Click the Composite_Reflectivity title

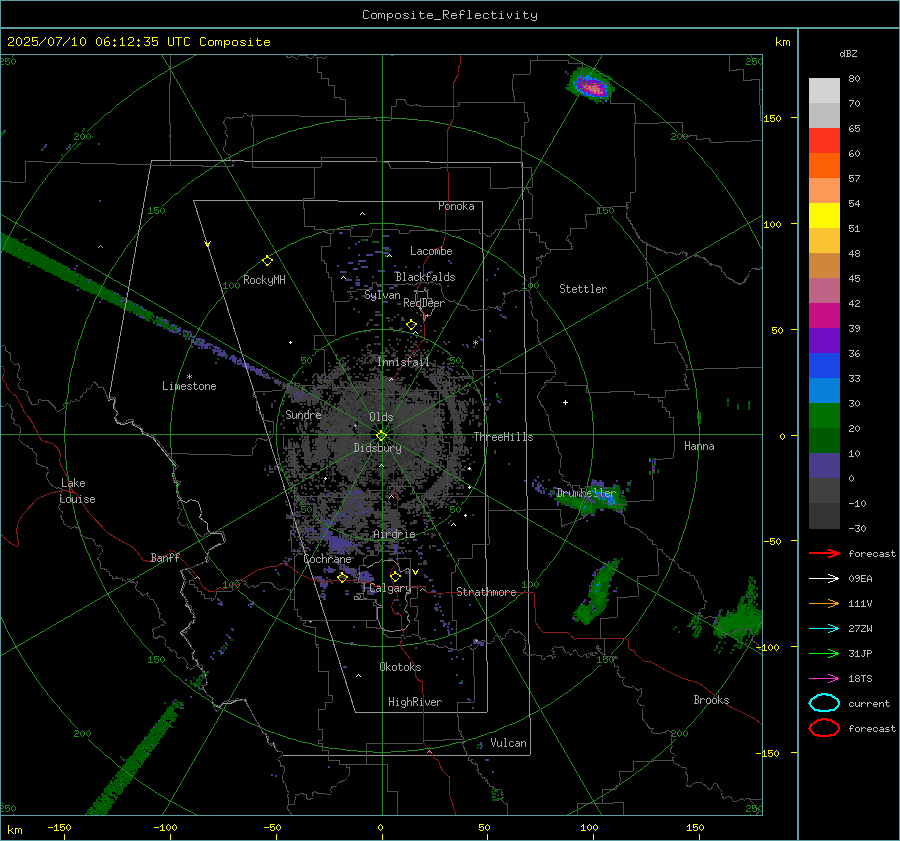click(450, 15)
